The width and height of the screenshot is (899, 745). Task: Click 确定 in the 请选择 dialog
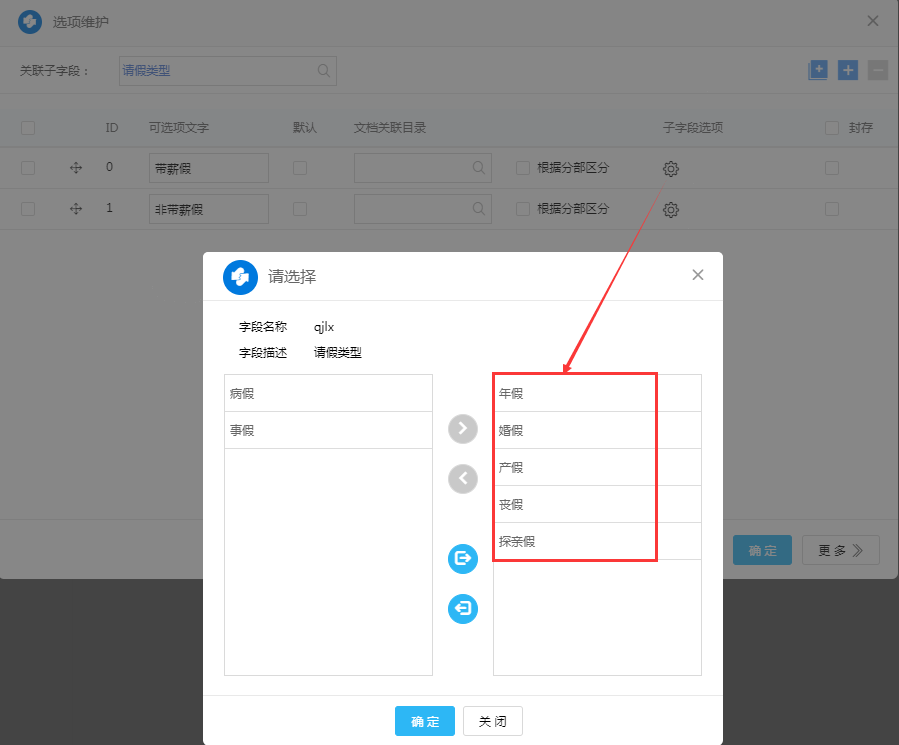(x=425, y=721)
